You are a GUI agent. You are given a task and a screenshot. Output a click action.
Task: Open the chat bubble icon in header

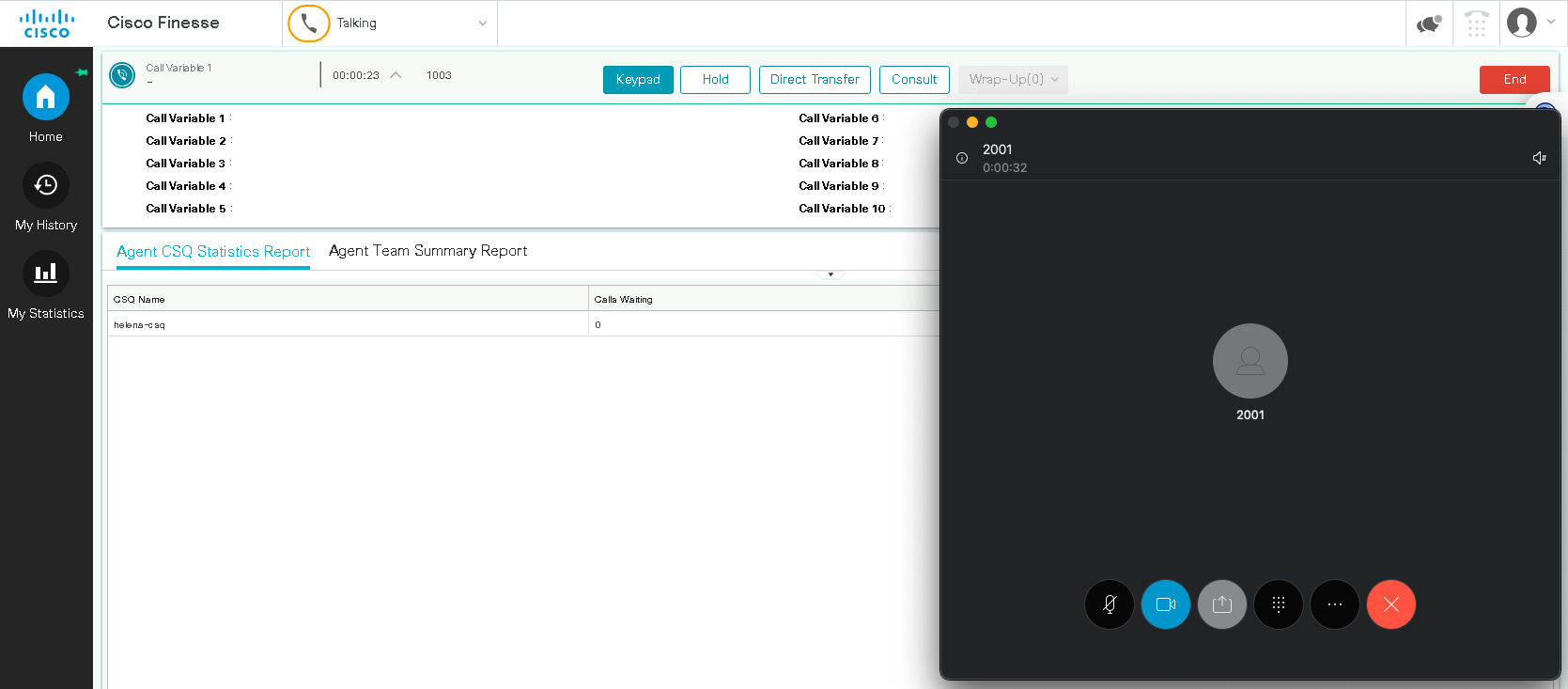(1429, 23)
